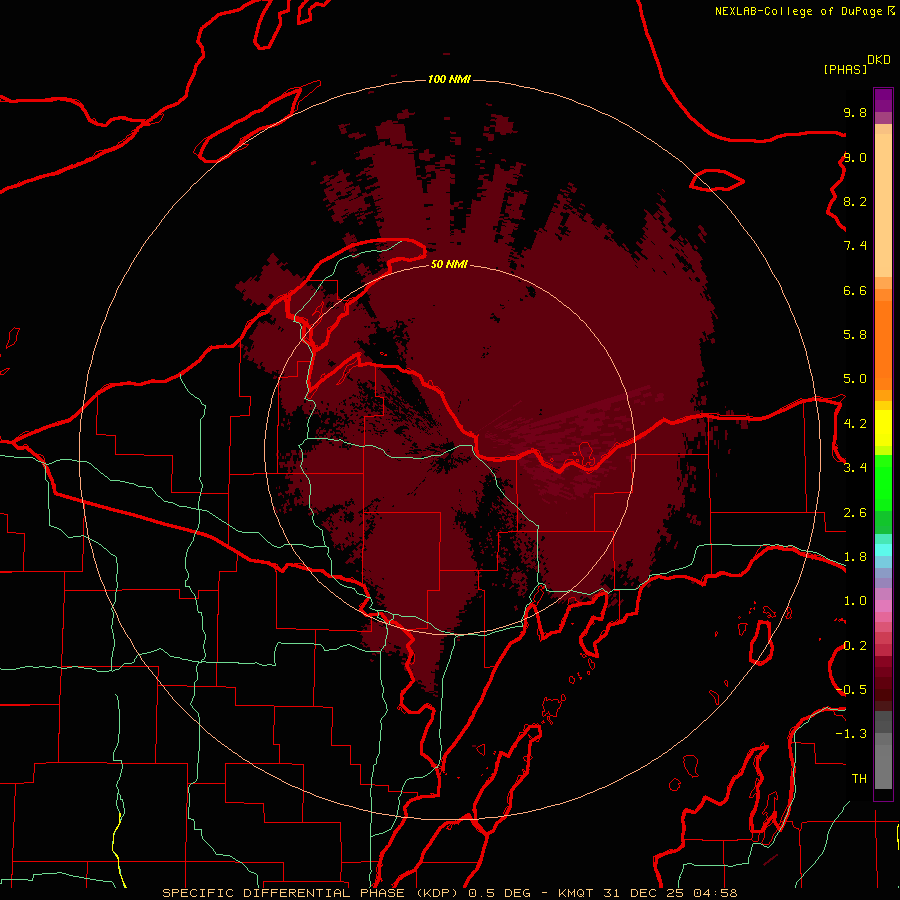The width and height of the screenshot is (900, 900).
Task: Click the 3.4 scale value
Action: (855, 468)
